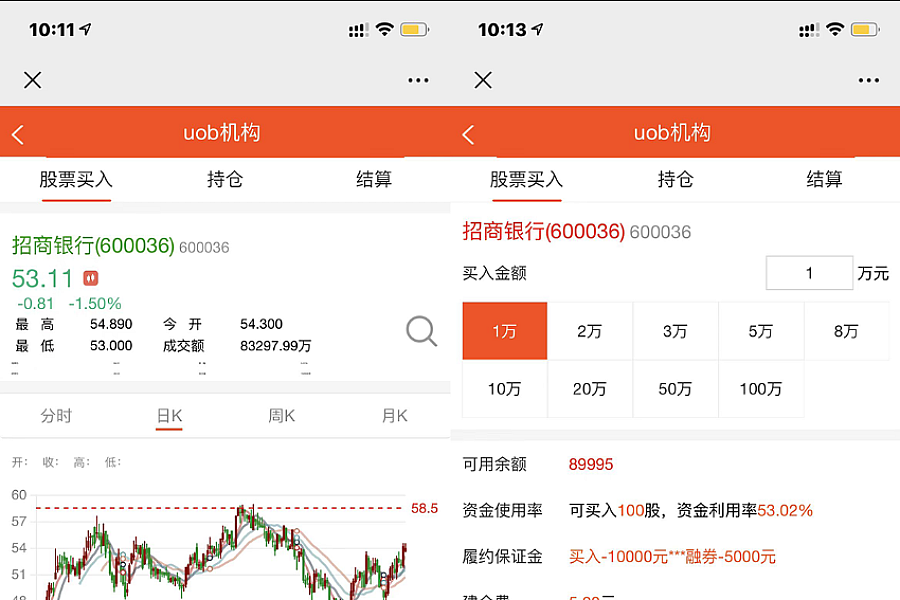
Task: Open the more options menu on left screen
Action: coord(418,80)
